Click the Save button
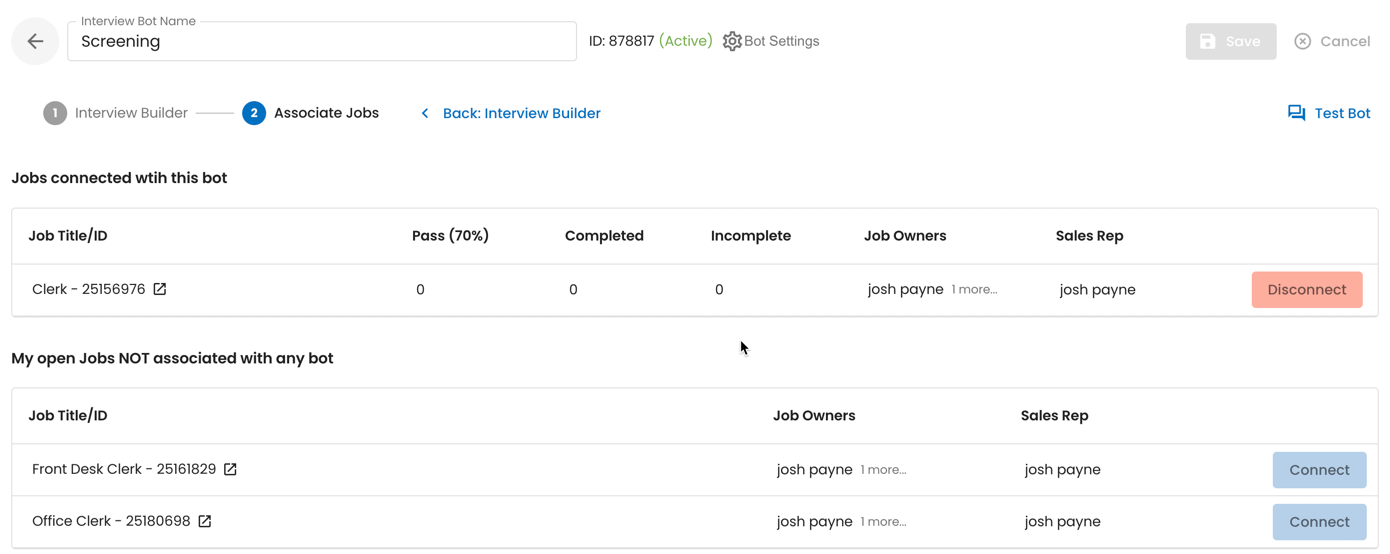This screenshot has width=1390, height=554. (1231, 41)
